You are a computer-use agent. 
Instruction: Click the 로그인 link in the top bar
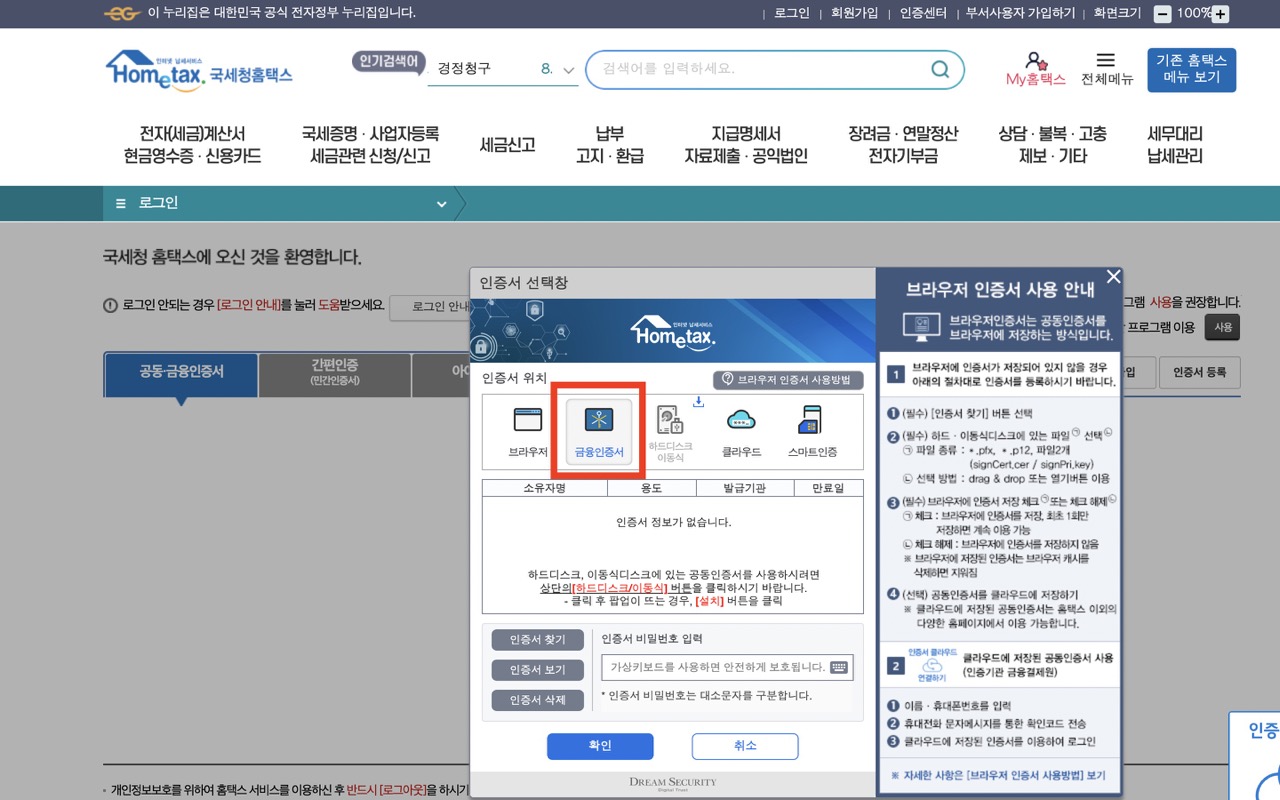792,13
